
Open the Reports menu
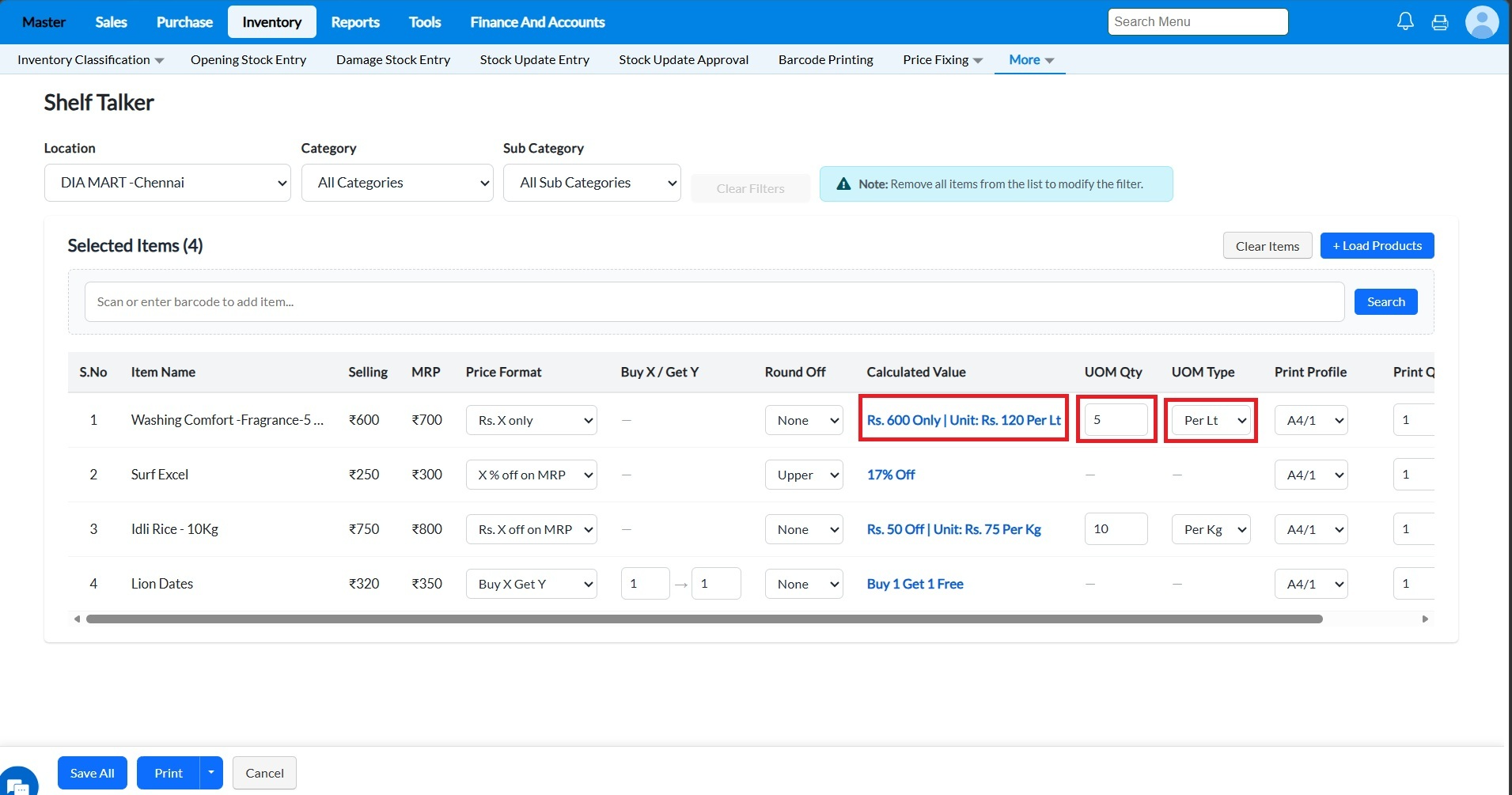pyautogui.click(x=354, y=22)
